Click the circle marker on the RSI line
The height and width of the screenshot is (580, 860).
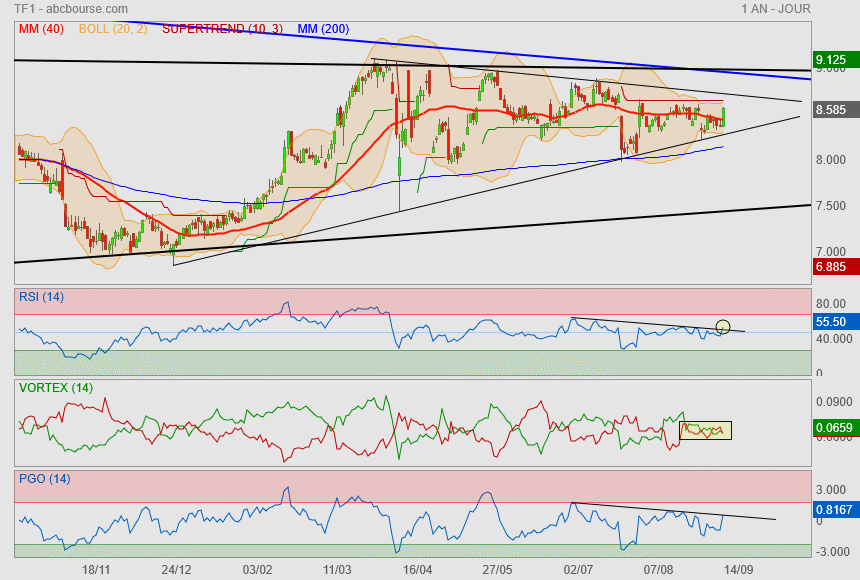coord(724,327)
